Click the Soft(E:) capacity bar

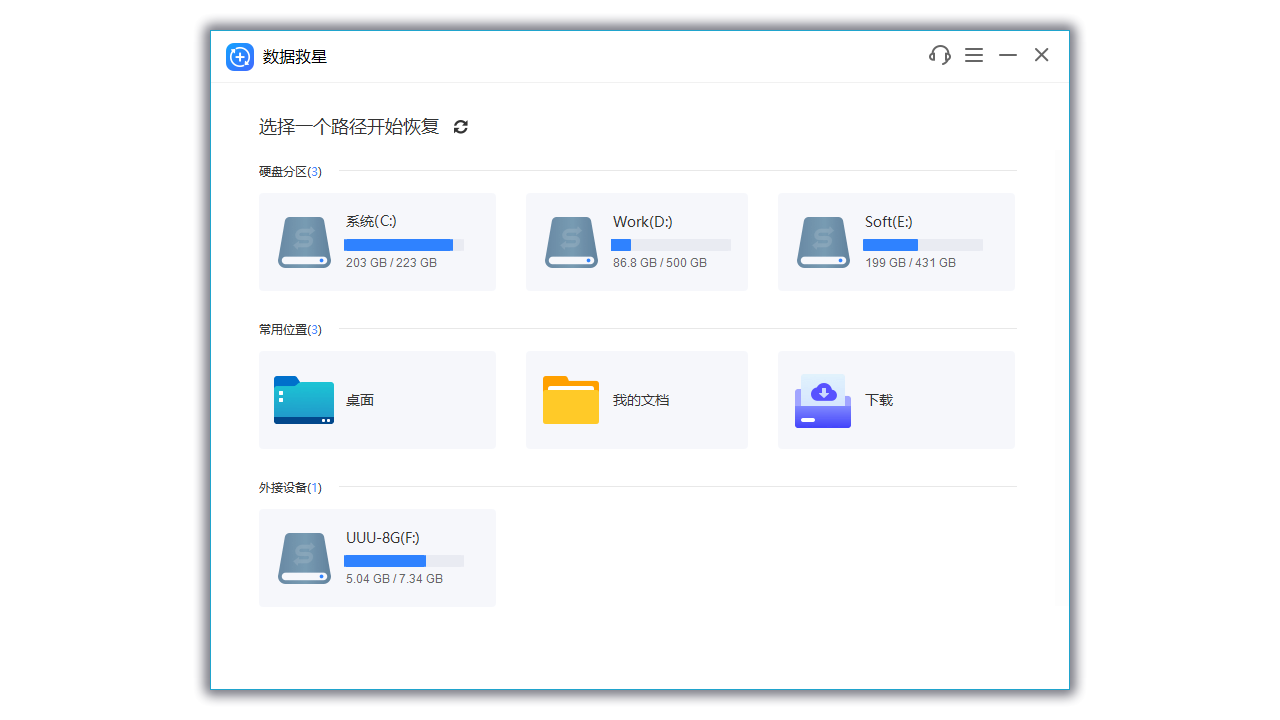922,245
